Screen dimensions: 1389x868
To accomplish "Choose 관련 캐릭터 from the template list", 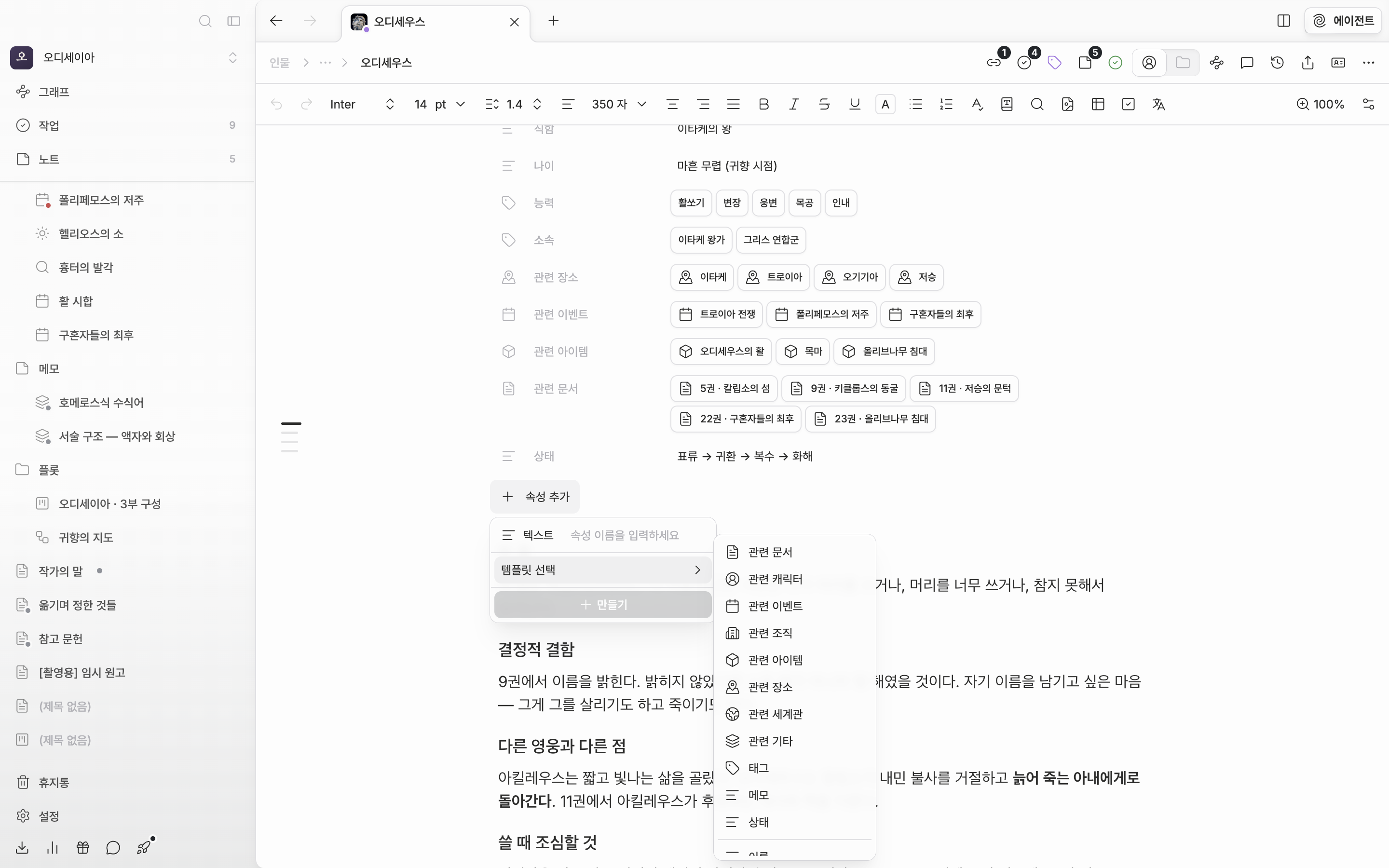I will pos(794,579).
